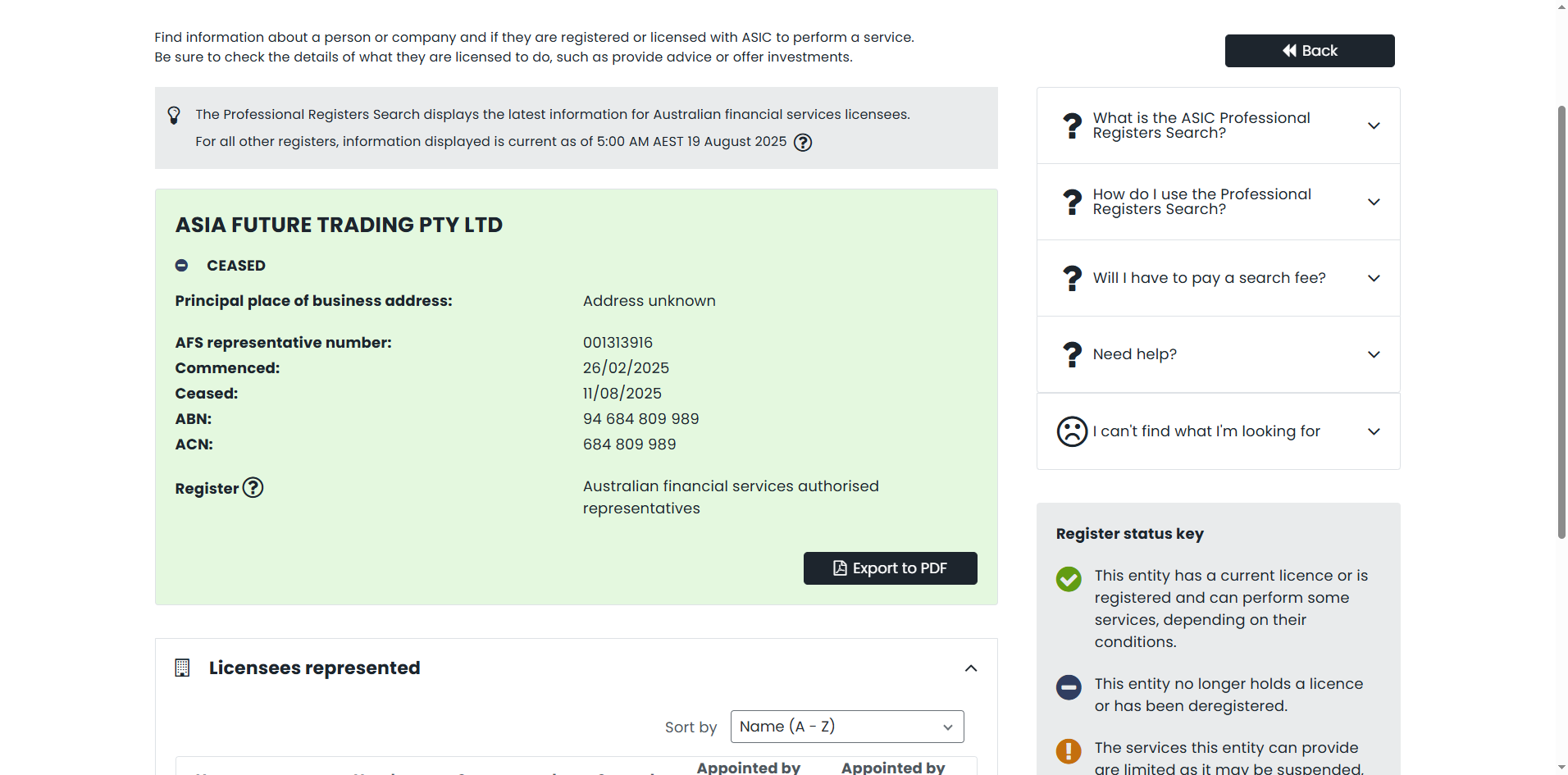Click the info help icon after the August 2025 date
Image resolution: width=1568 pixels, height=775 pixels.
(803, 143)
